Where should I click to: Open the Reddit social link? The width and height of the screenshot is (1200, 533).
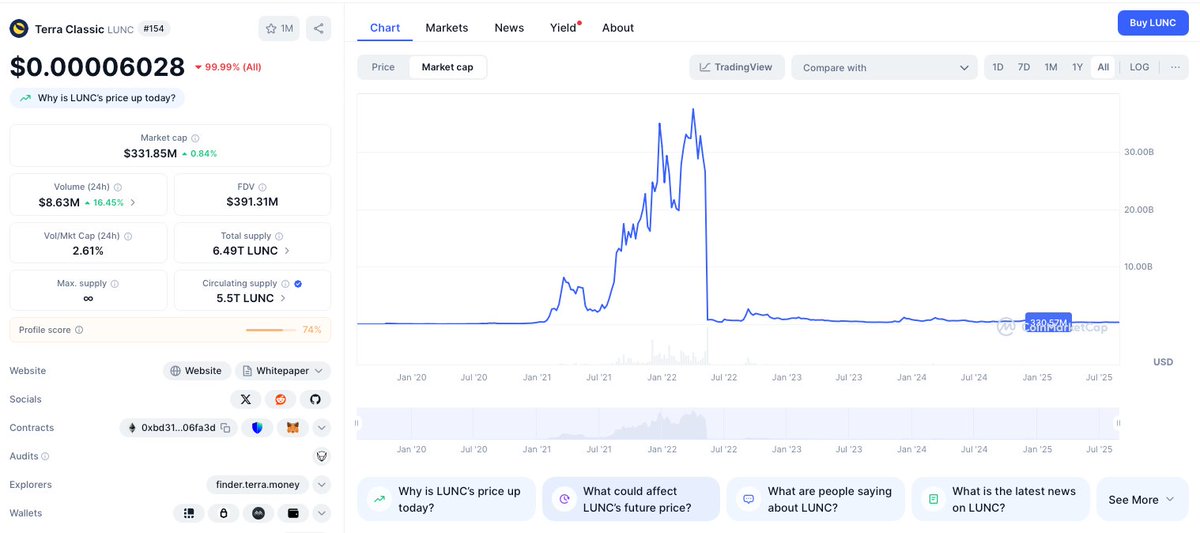280,399
